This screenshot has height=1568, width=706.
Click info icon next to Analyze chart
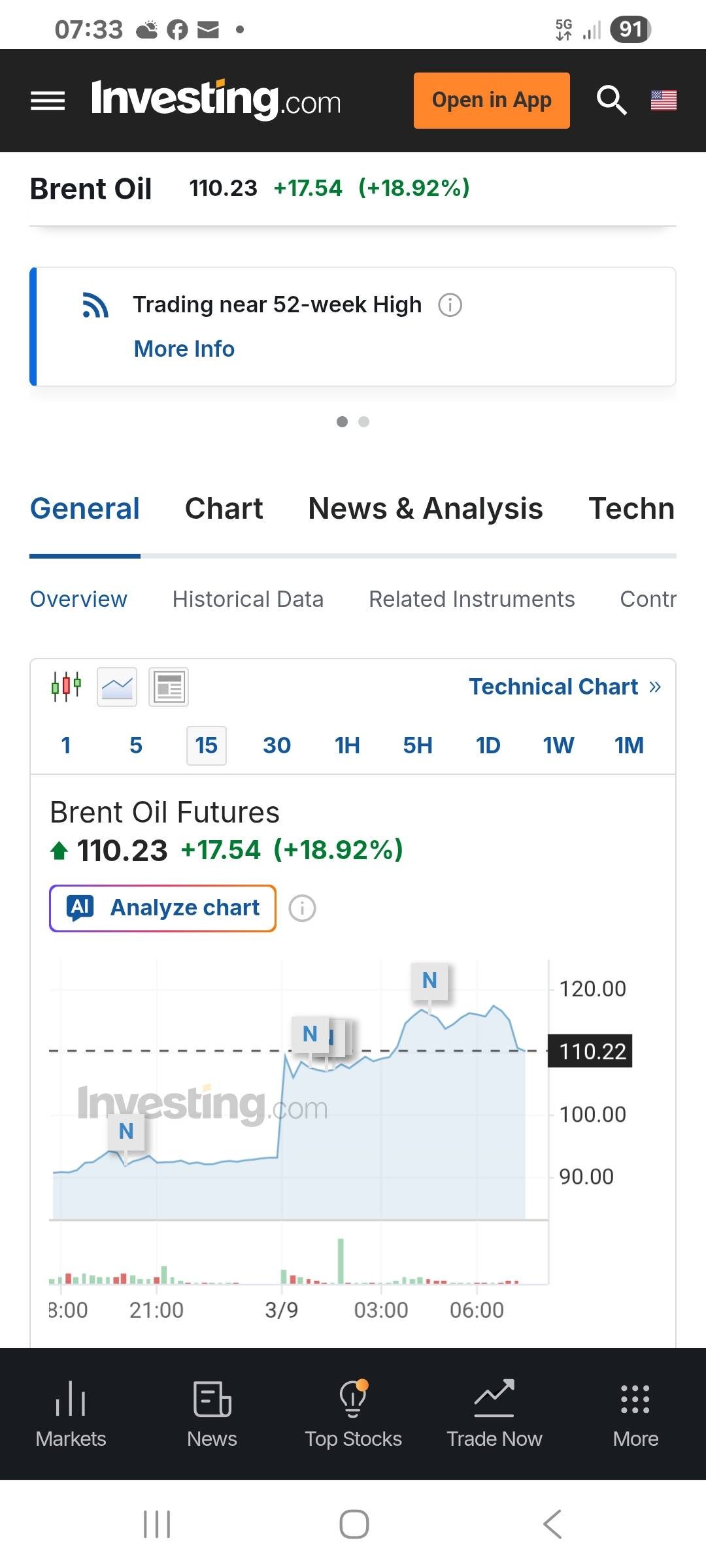click(302, 908)
